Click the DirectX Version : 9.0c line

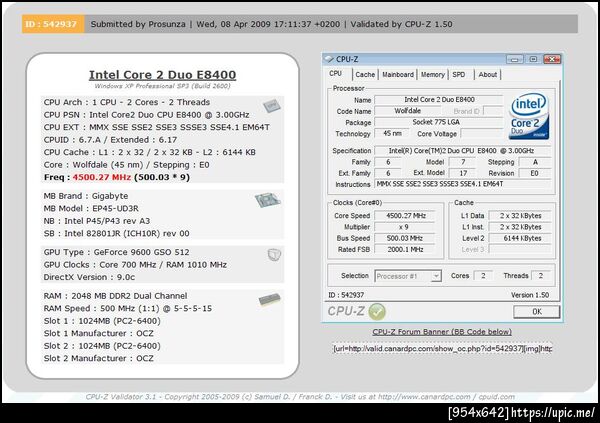89,277
